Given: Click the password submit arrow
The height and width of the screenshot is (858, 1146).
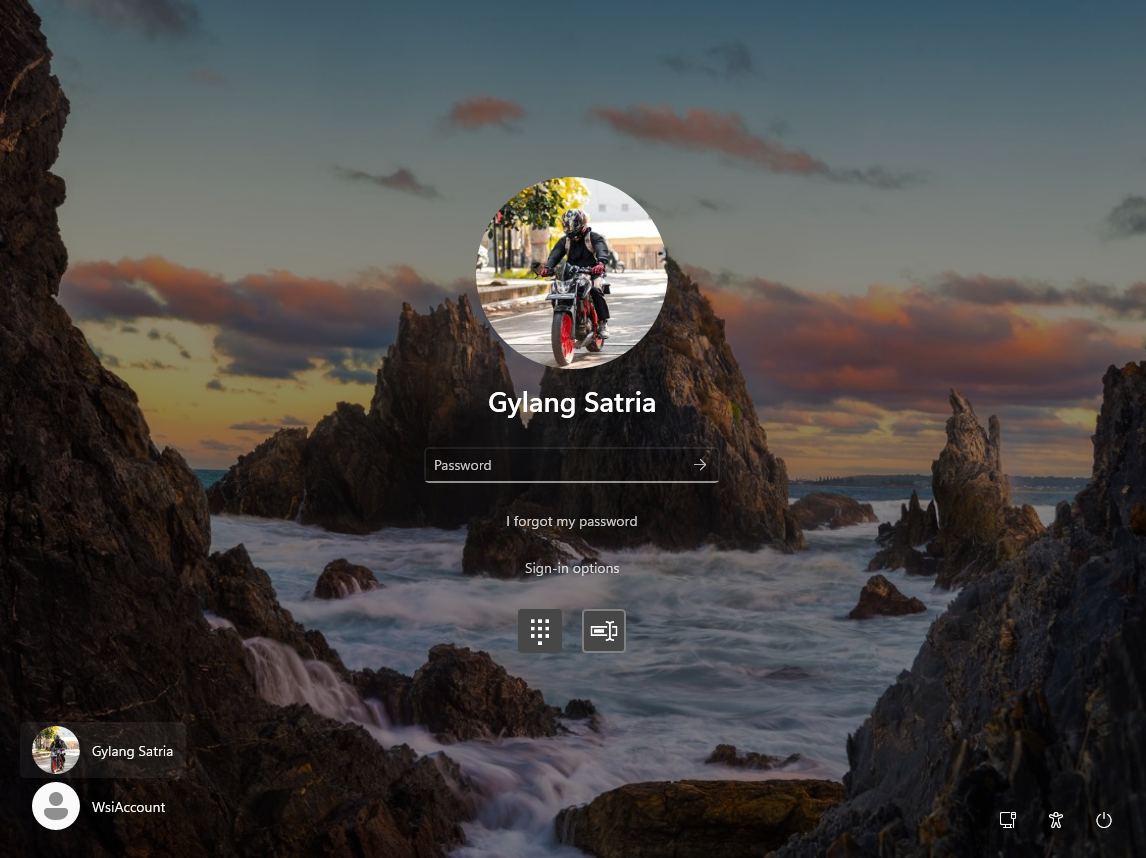Looking at the screenshot, I should pos(700,465).
